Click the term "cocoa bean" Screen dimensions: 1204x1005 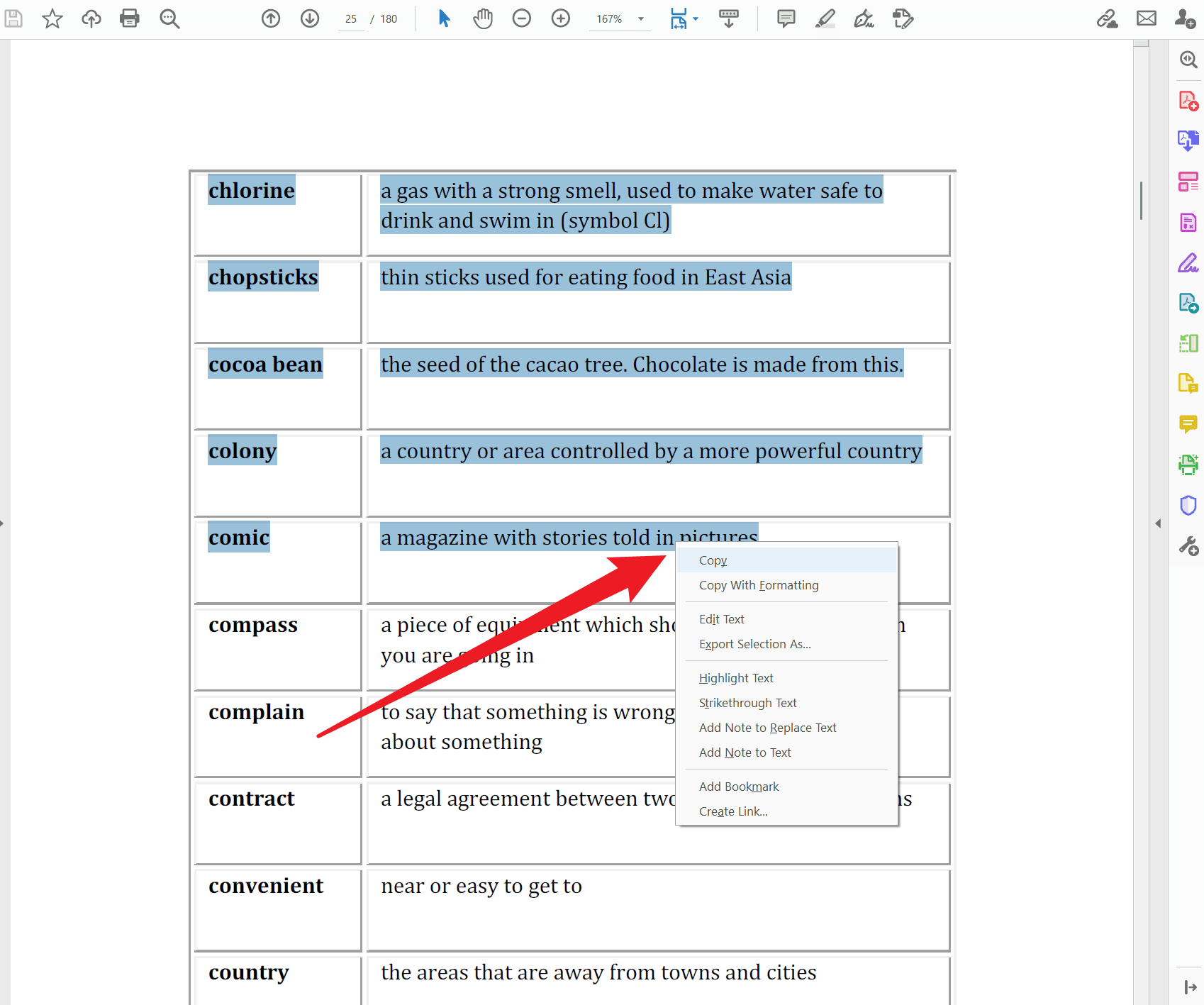[x=265, y=364]
